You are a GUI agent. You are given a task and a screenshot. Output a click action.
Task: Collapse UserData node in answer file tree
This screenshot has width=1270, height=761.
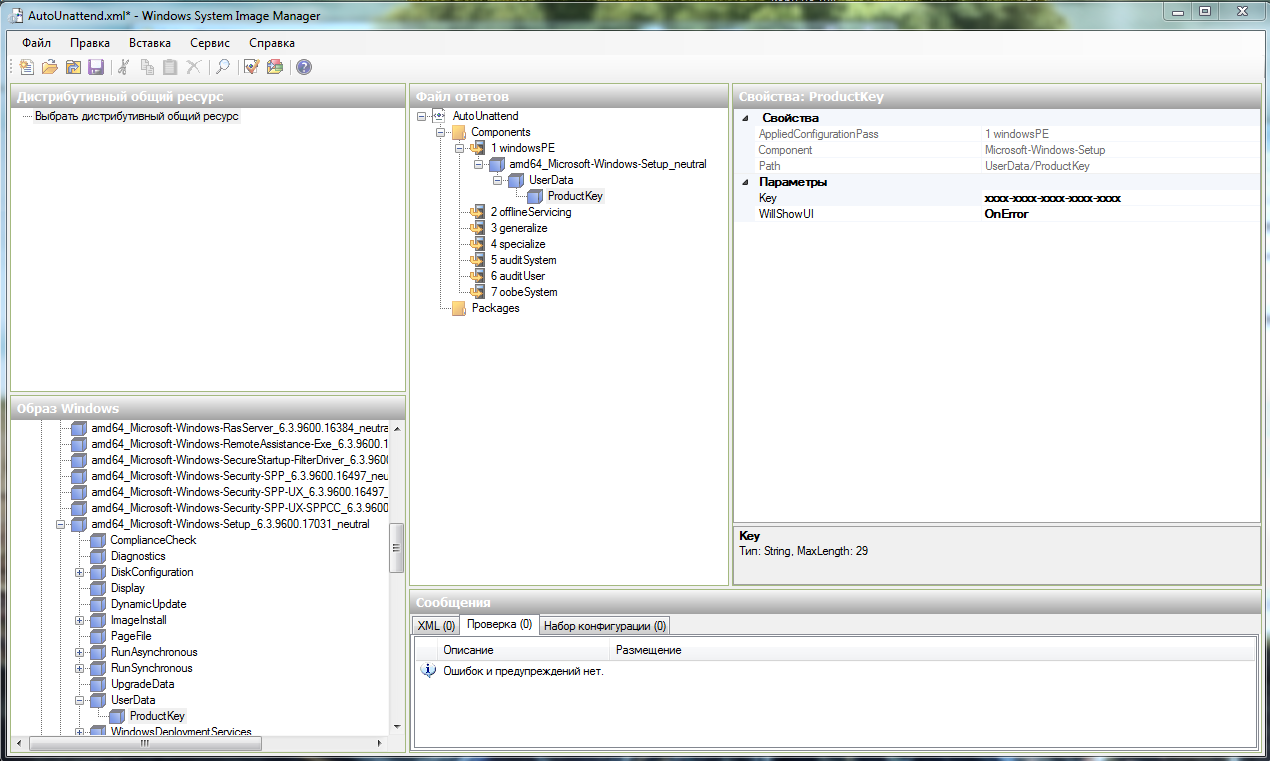point(497,180)
